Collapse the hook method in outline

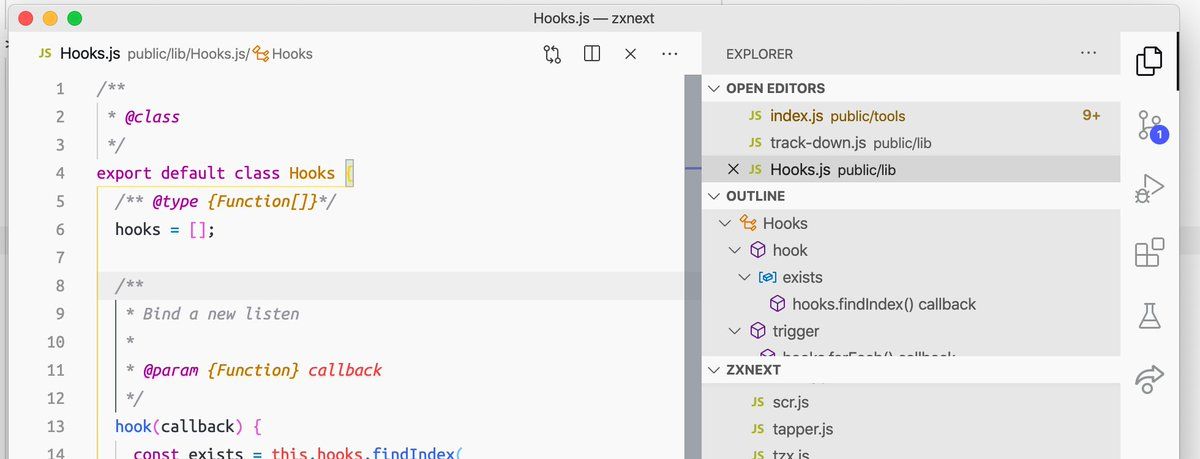click(x=735, y=250)
